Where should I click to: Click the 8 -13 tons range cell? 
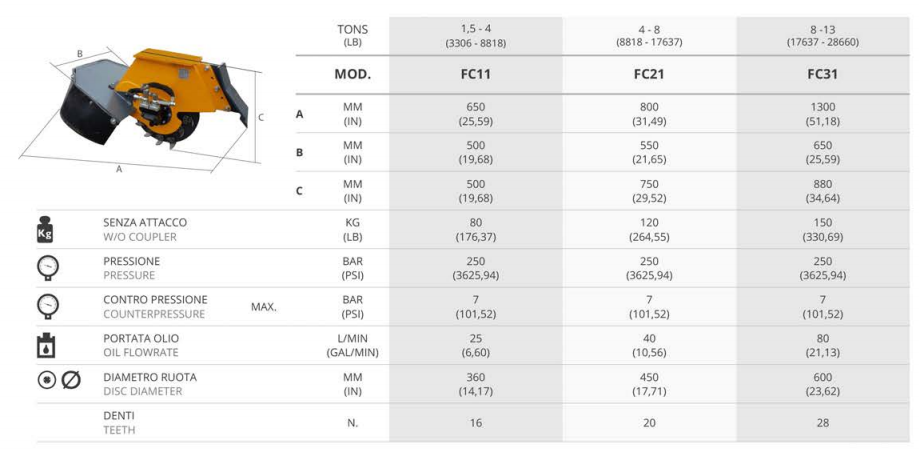(x=823, y=36)
